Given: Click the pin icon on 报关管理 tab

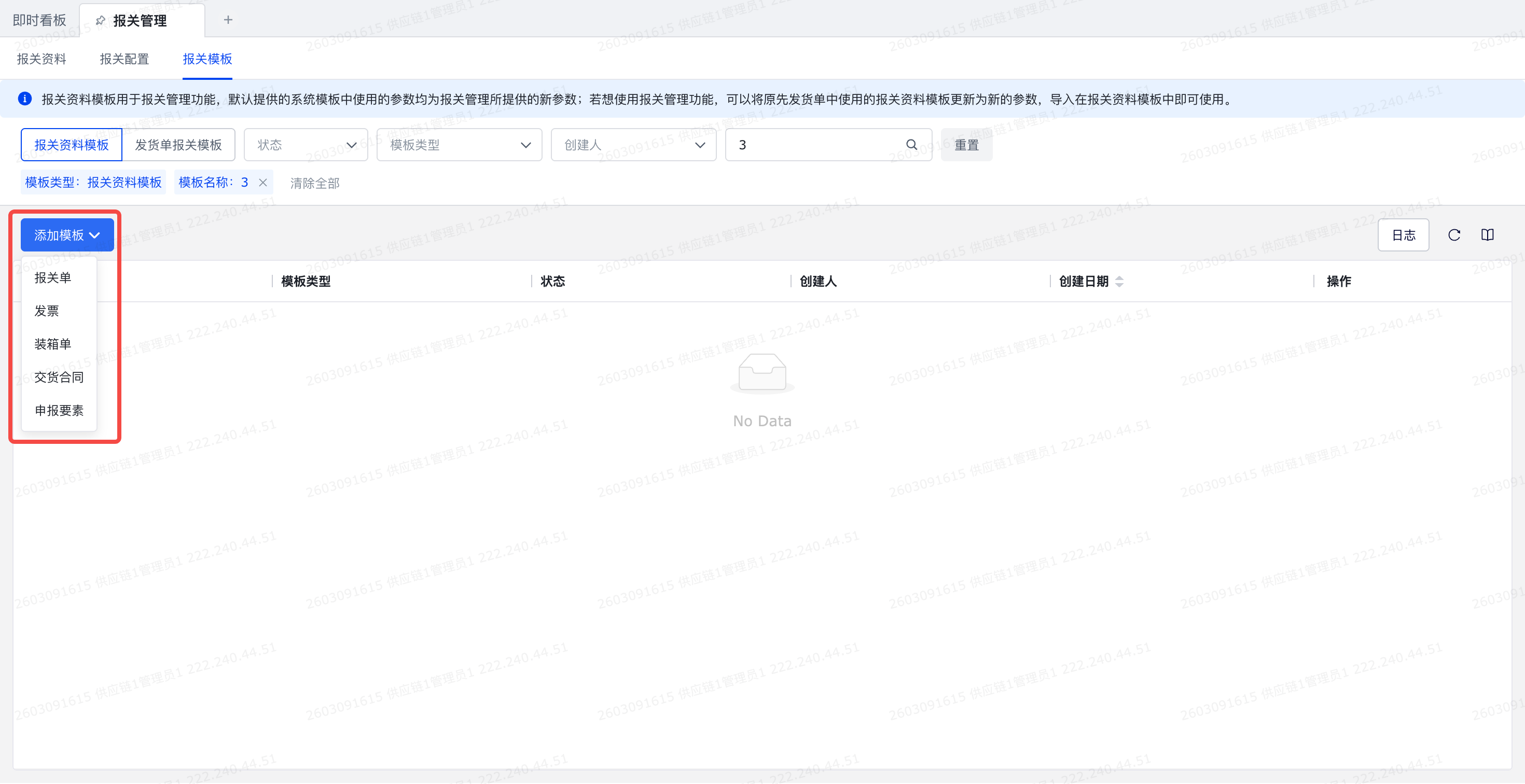Looking at the screenshot, I should (x=101, y=21).
